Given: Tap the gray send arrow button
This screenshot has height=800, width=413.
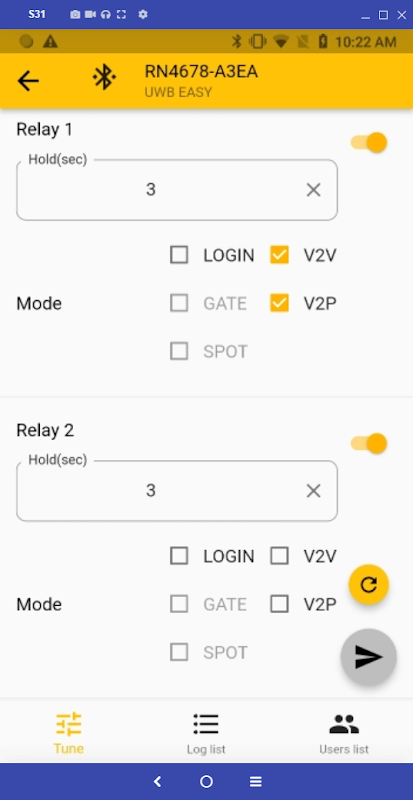Looking at the screenshot, I should (x=369, y=657).
